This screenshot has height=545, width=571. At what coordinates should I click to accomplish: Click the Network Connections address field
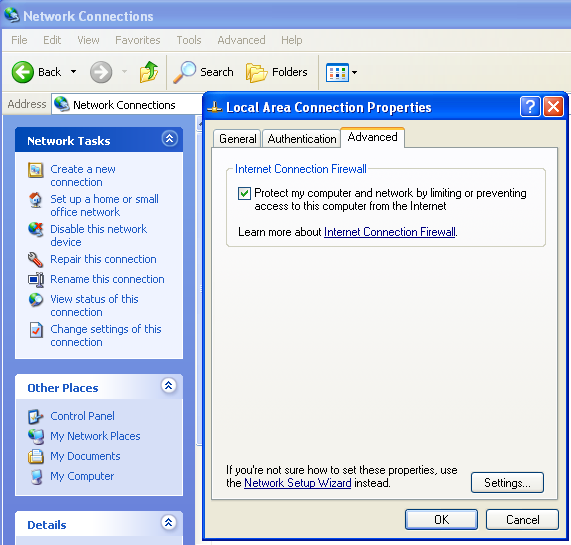[x=127, y=105]
